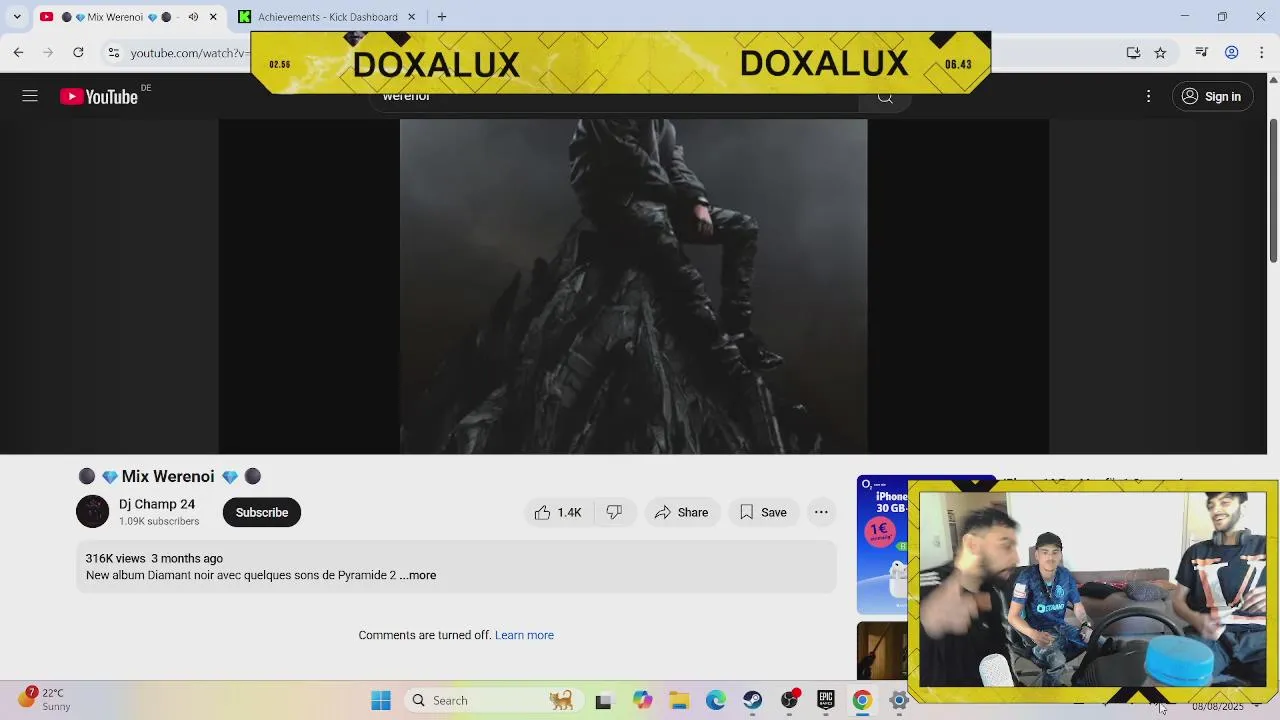
Task: Open a new browser tab
Action: tap(442, 17)
